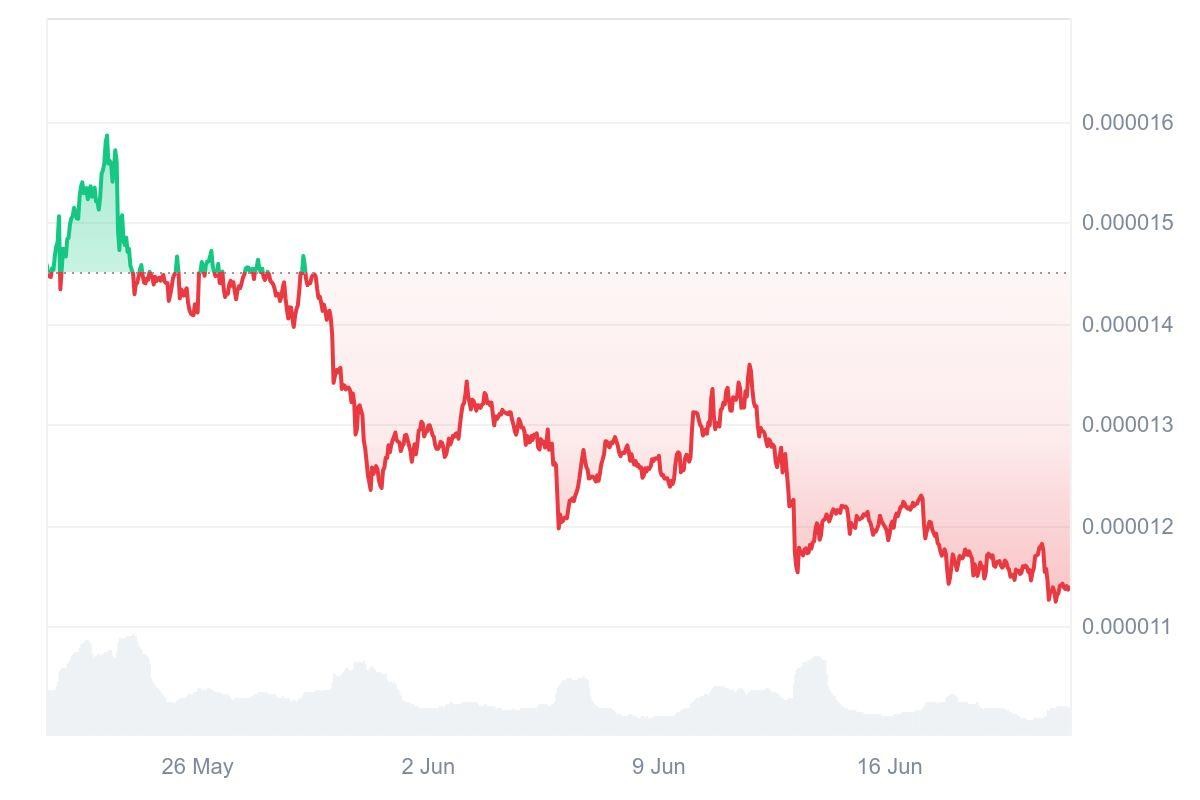Click the sharp red dip near 0.000012 before 9 Jun

click(x=559, y=526)
